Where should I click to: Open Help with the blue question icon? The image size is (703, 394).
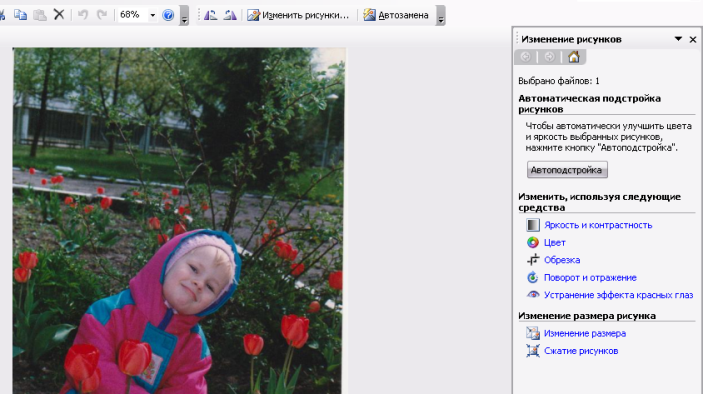[168, 15]
